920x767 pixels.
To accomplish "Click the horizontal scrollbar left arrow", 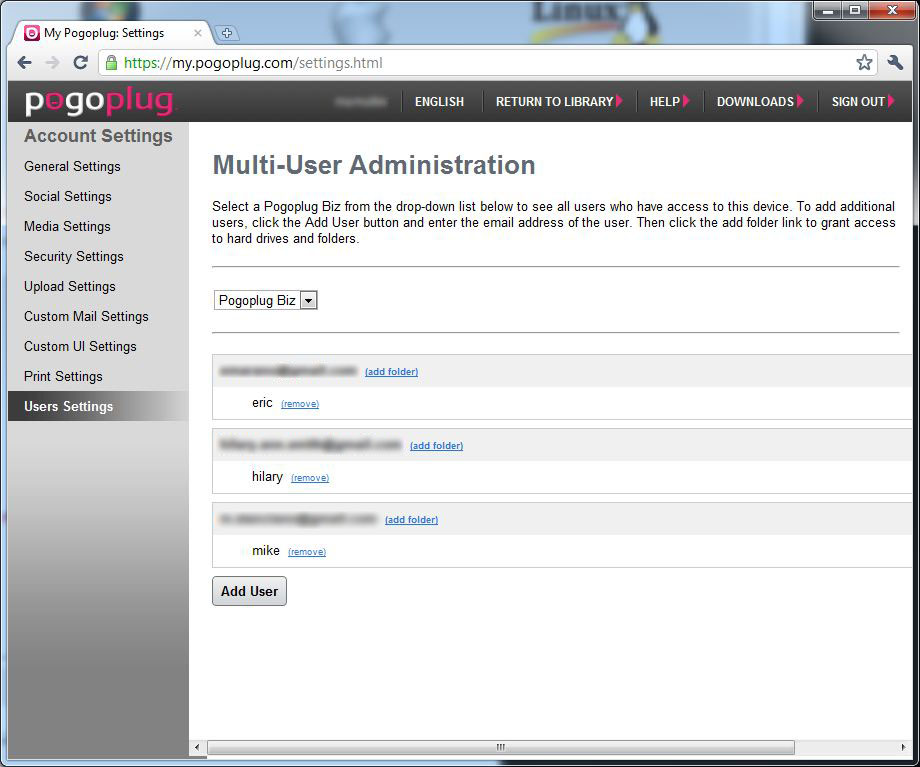I will (197, 747).
